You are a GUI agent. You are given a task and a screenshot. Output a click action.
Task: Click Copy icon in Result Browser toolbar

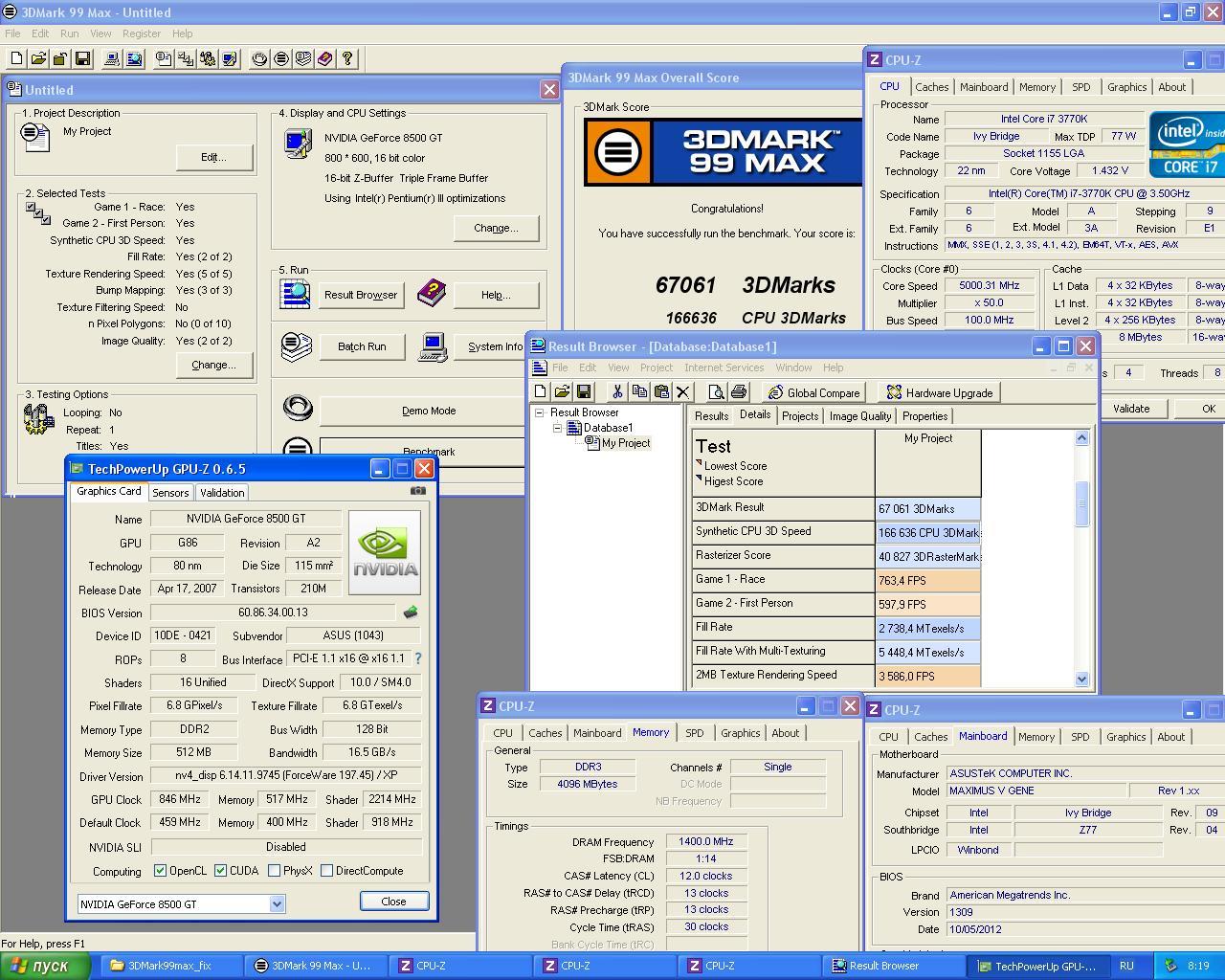tap(639, 392)
